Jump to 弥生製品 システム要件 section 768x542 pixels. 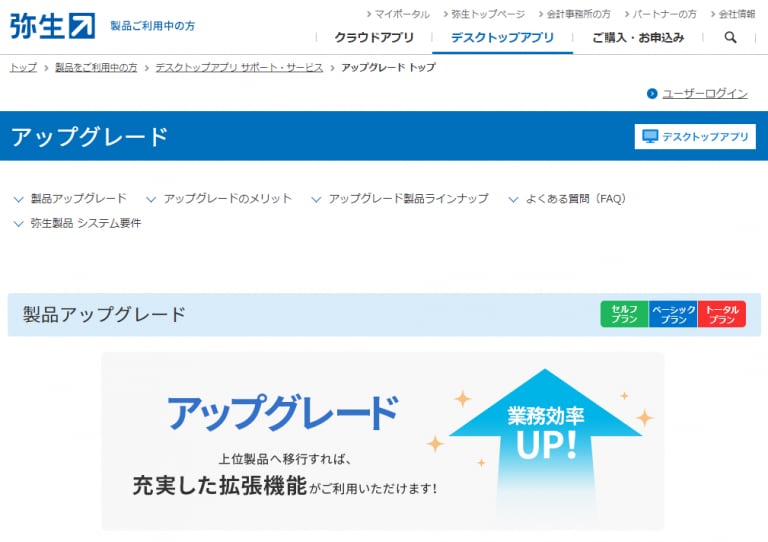pyautogui.click(x=86, y=223)
